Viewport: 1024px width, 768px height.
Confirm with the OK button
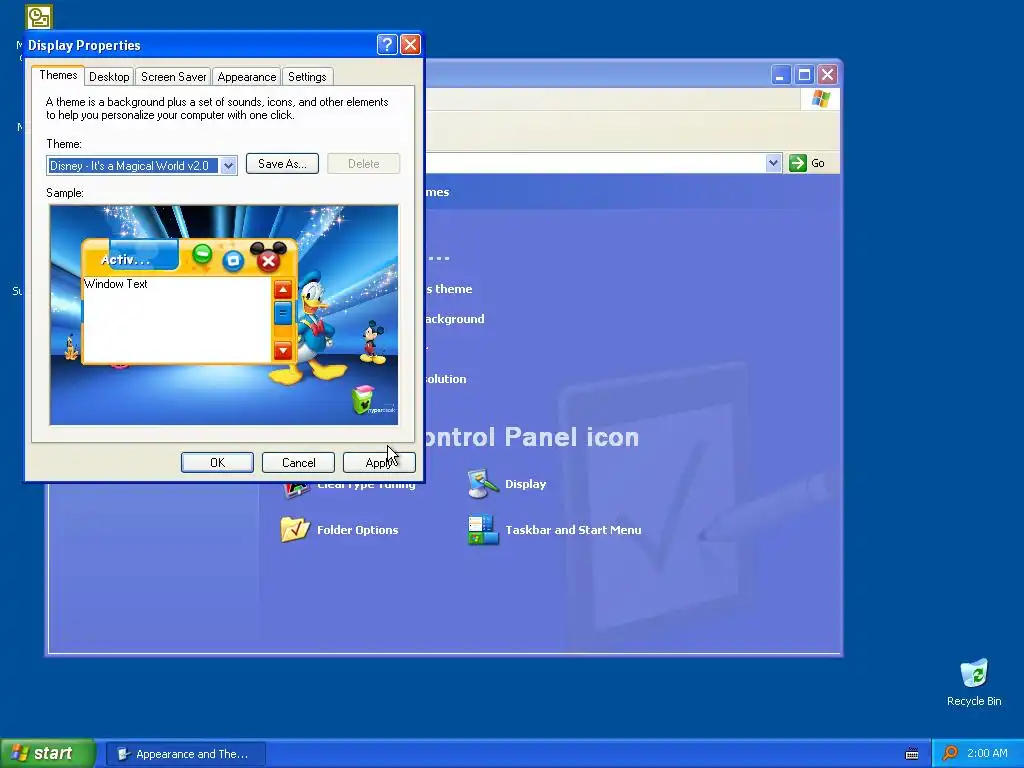coord(217,462)
